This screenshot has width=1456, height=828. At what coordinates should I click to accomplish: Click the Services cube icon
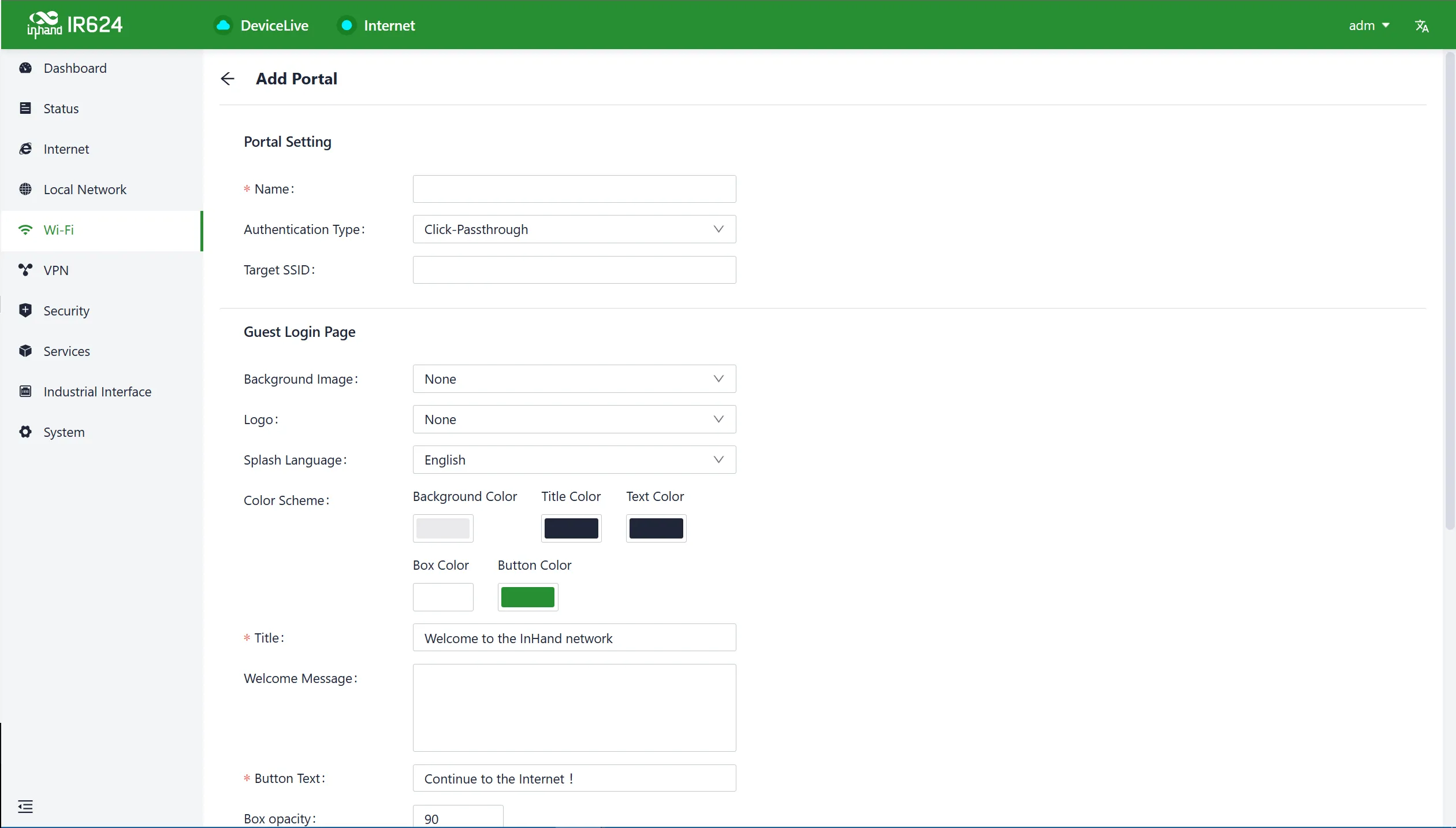coord(25,351)
